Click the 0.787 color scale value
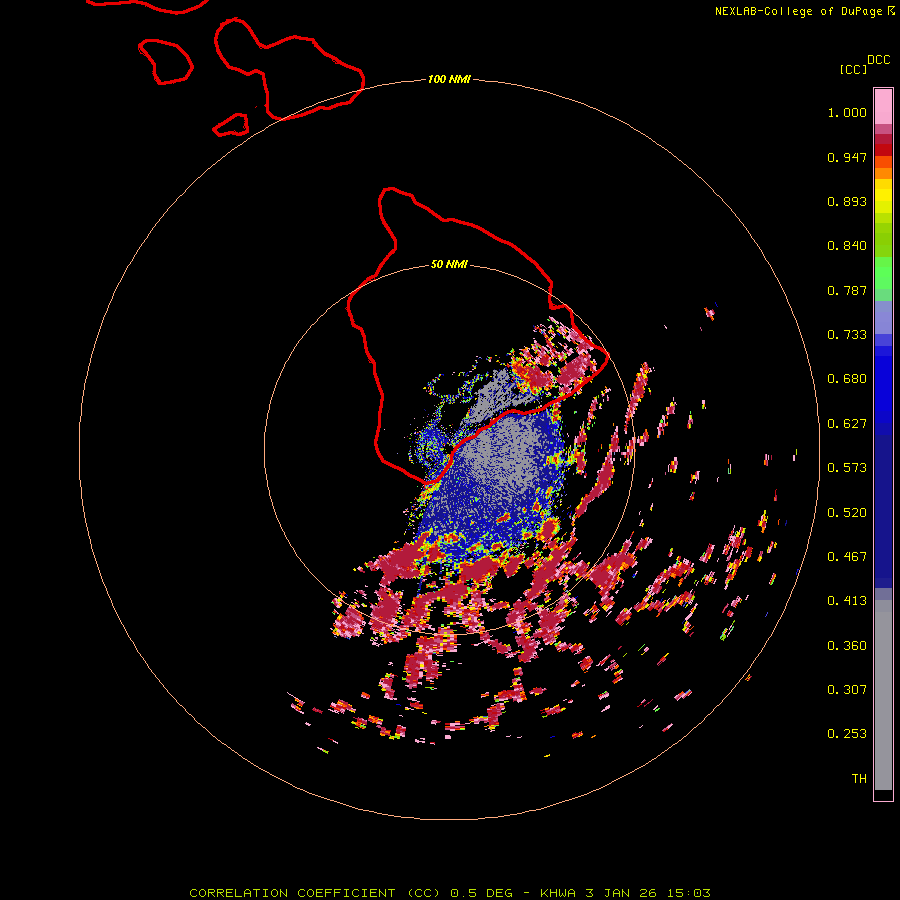This screenshot has width=900, height=900. tap(847, 290)
